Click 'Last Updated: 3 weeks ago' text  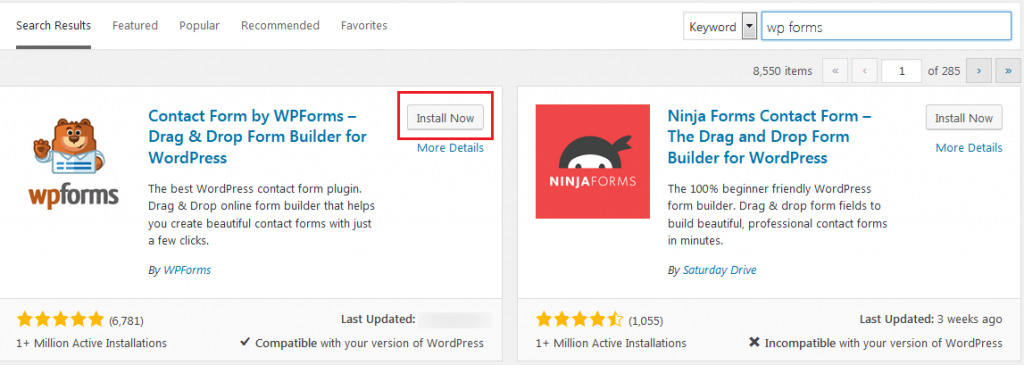[x=931, y=319]
